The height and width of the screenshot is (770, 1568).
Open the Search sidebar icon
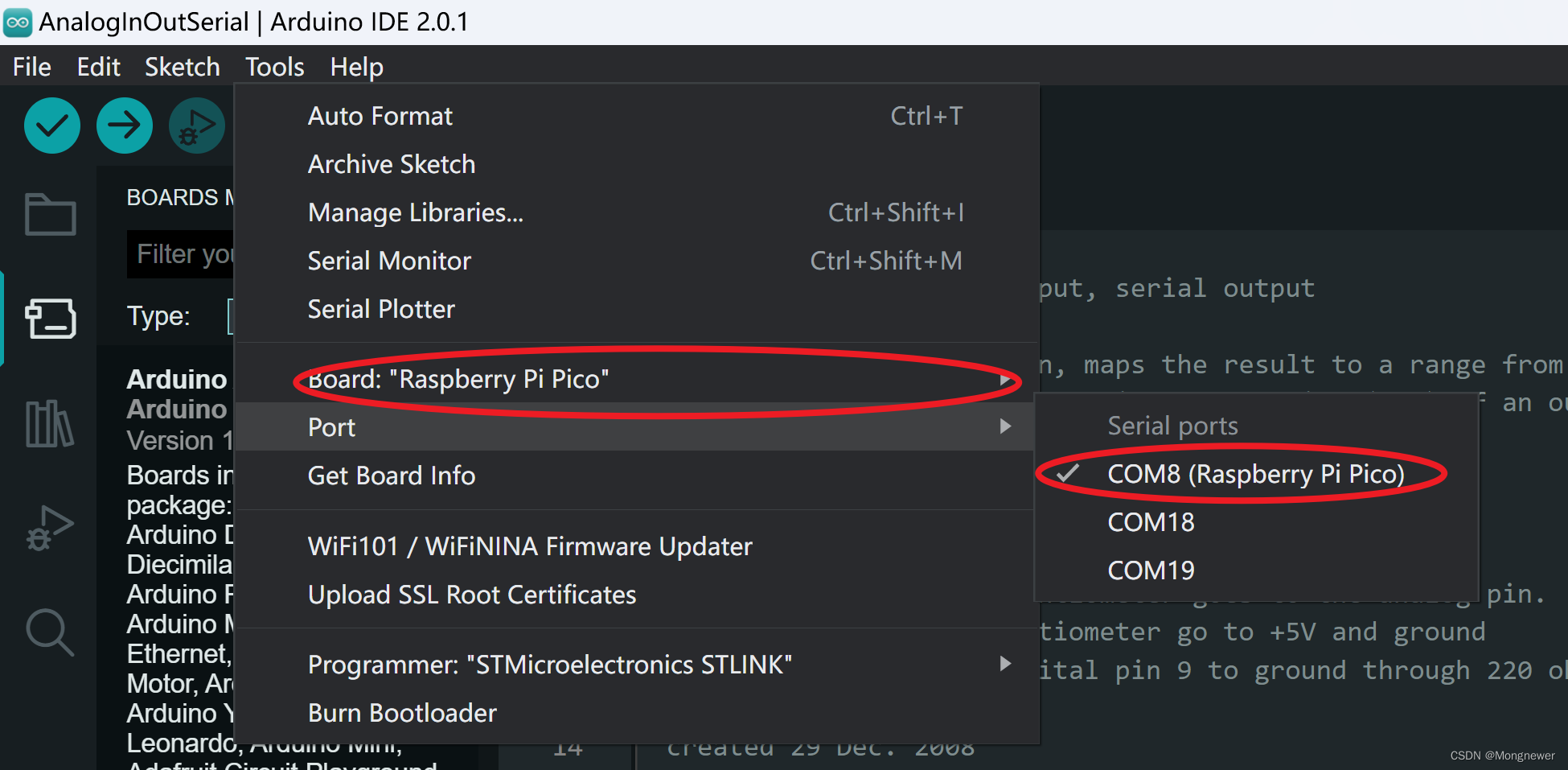[50, 632]
